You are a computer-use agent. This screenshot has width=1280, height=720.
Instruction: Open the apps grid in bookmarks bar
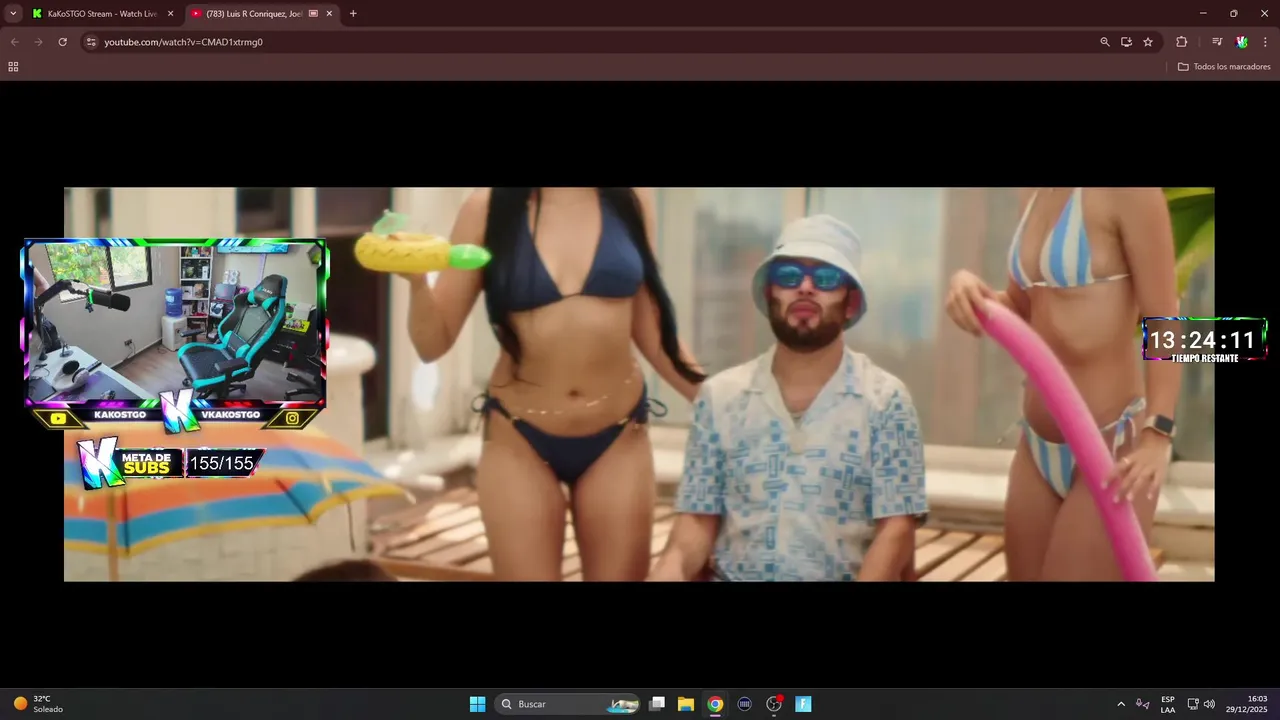(x=13, y=67)
